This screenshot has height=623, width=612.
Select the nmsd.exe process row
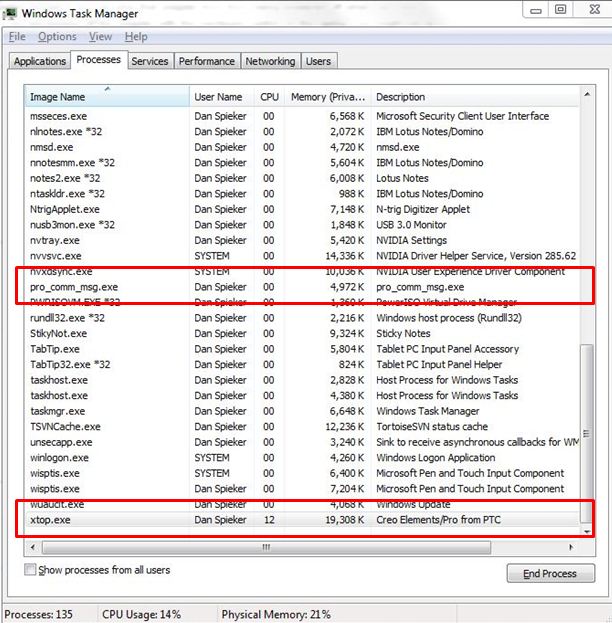pos(301,147)
